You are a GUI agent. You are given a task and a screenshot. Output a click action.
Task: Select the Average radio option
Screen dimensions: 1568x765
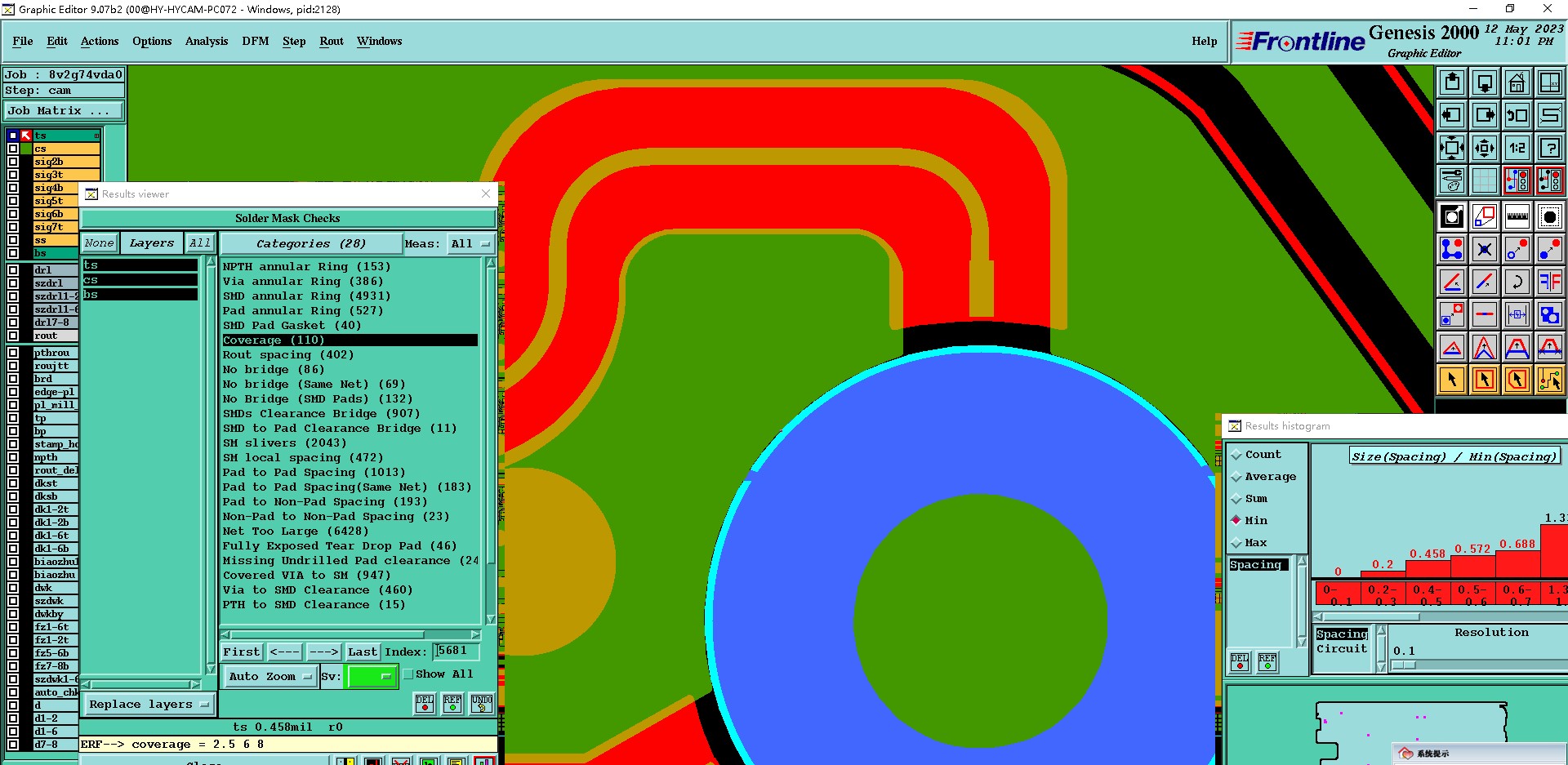coord(1236,477)
